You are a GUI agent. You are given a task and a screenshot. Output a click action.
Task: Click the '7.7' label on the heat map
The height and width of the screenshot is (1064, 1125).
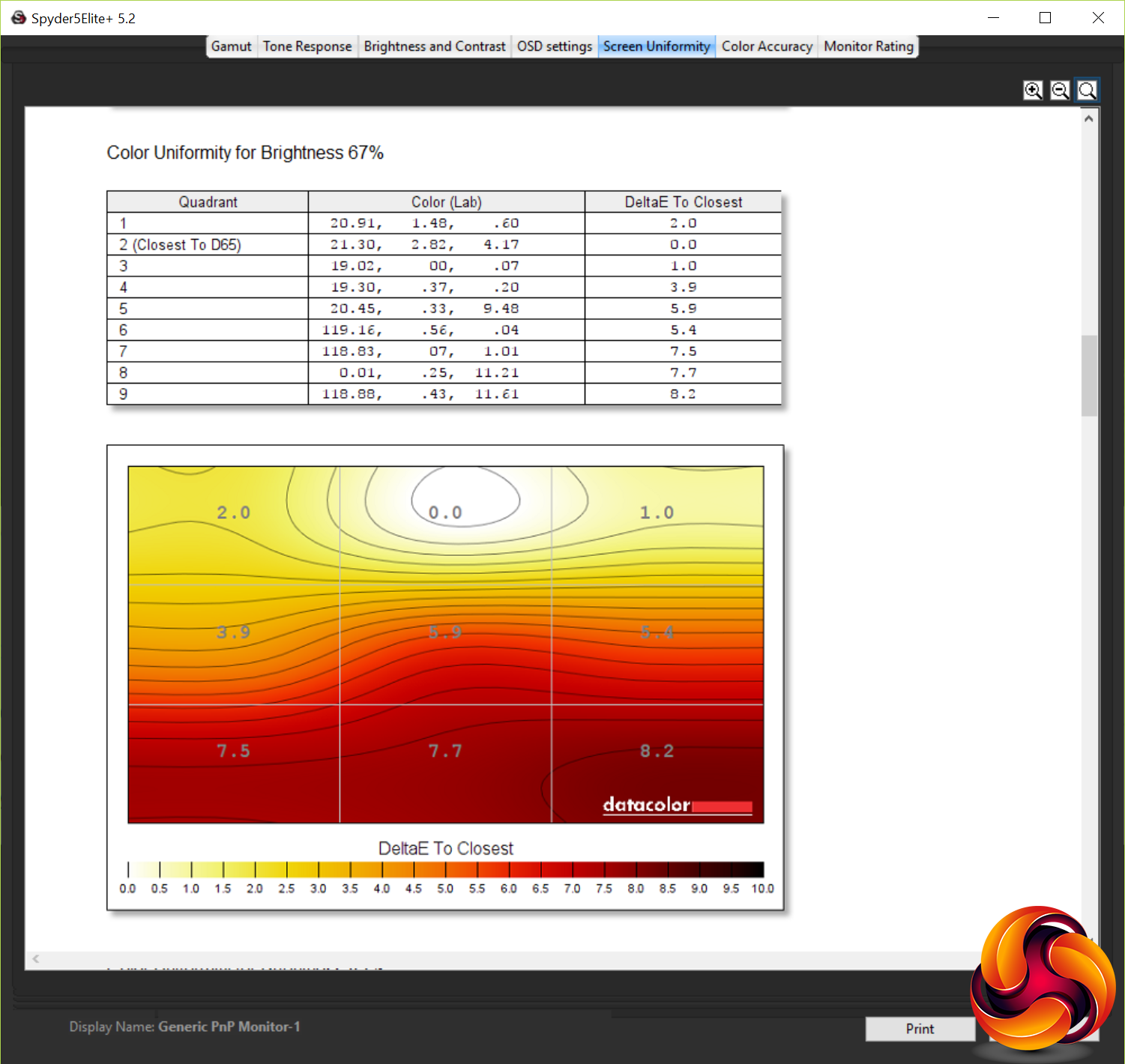coord(445,752)
